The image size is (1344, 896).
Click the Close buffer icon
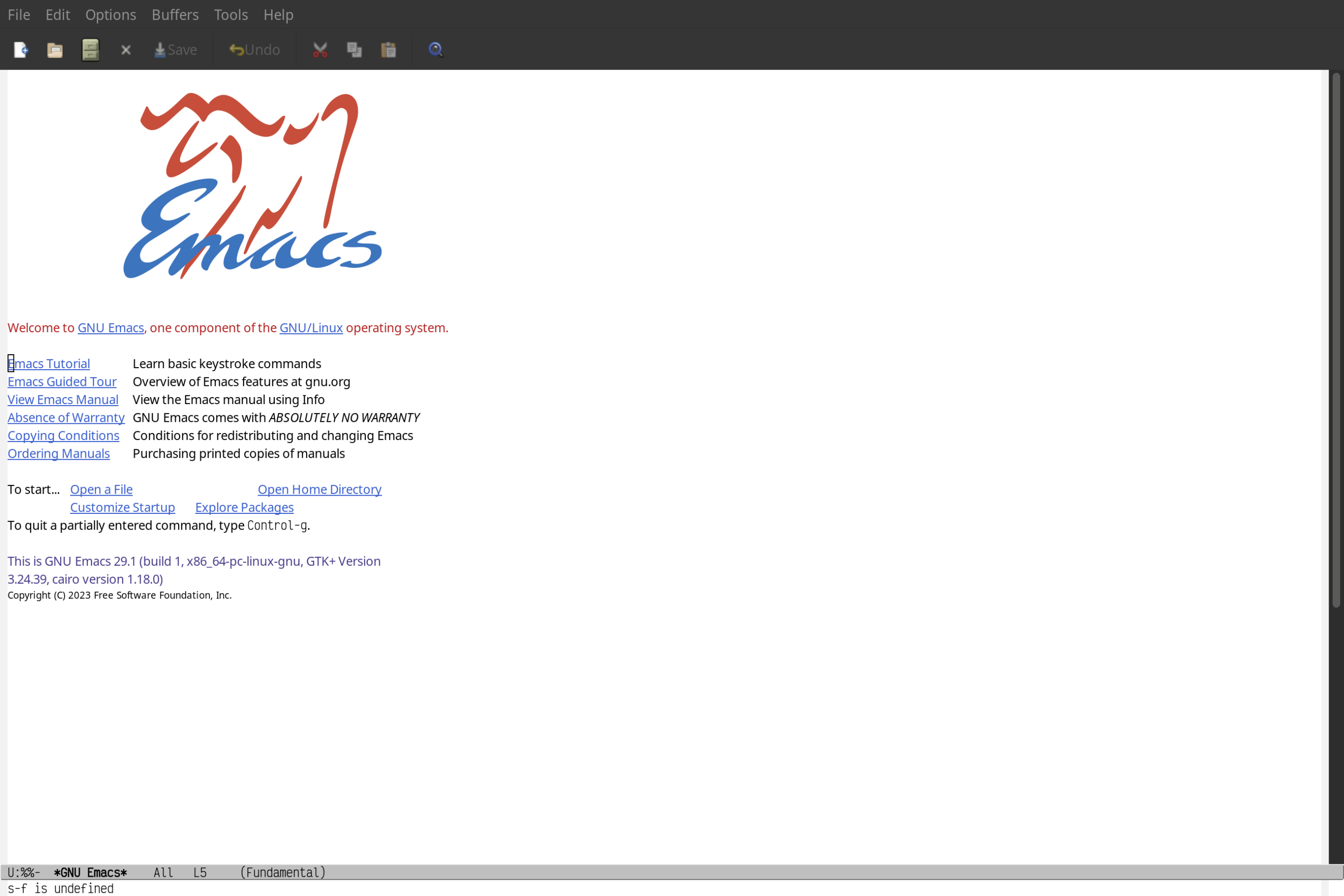pos(125,49)
